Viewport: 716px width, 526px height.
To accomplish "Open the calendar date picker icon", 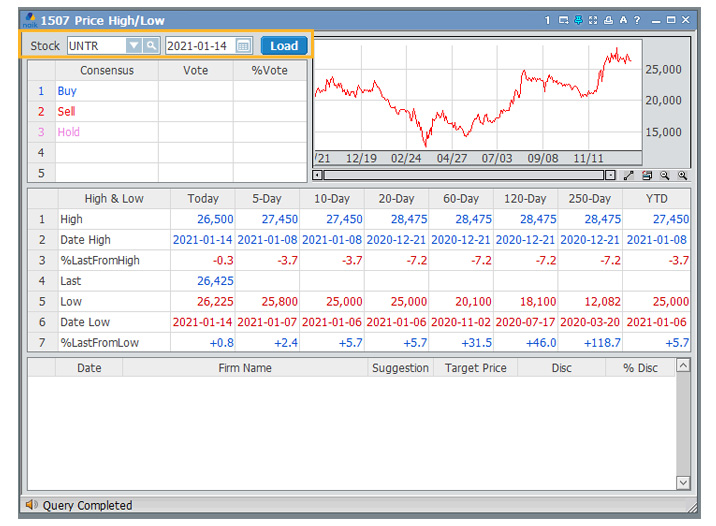I will (x=243, y=46).
